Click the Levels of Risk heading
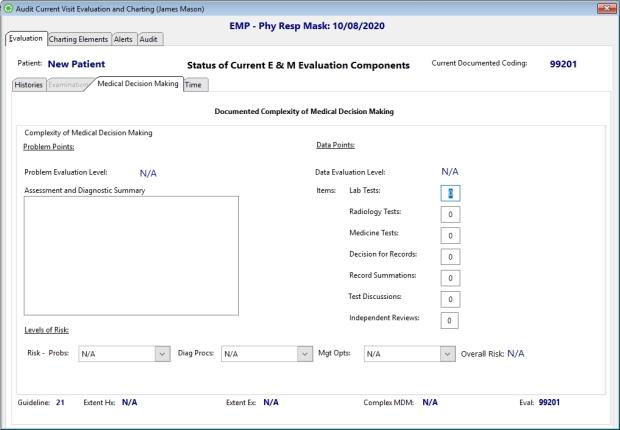 pos(47,330)
